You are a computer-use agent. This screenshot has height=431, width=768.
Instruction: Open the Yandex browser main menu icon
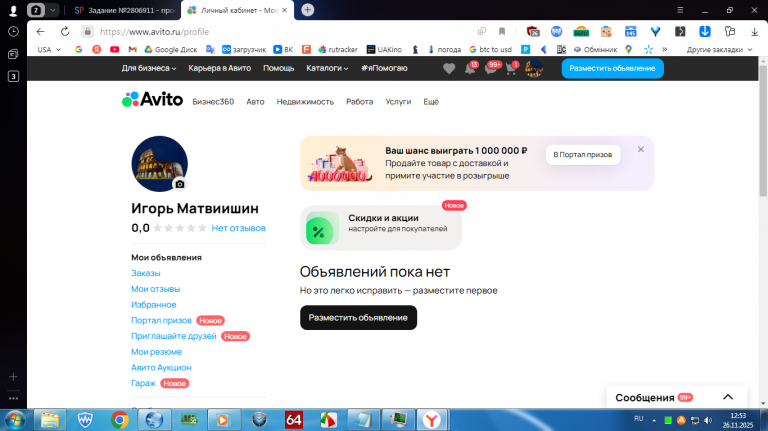680,10
